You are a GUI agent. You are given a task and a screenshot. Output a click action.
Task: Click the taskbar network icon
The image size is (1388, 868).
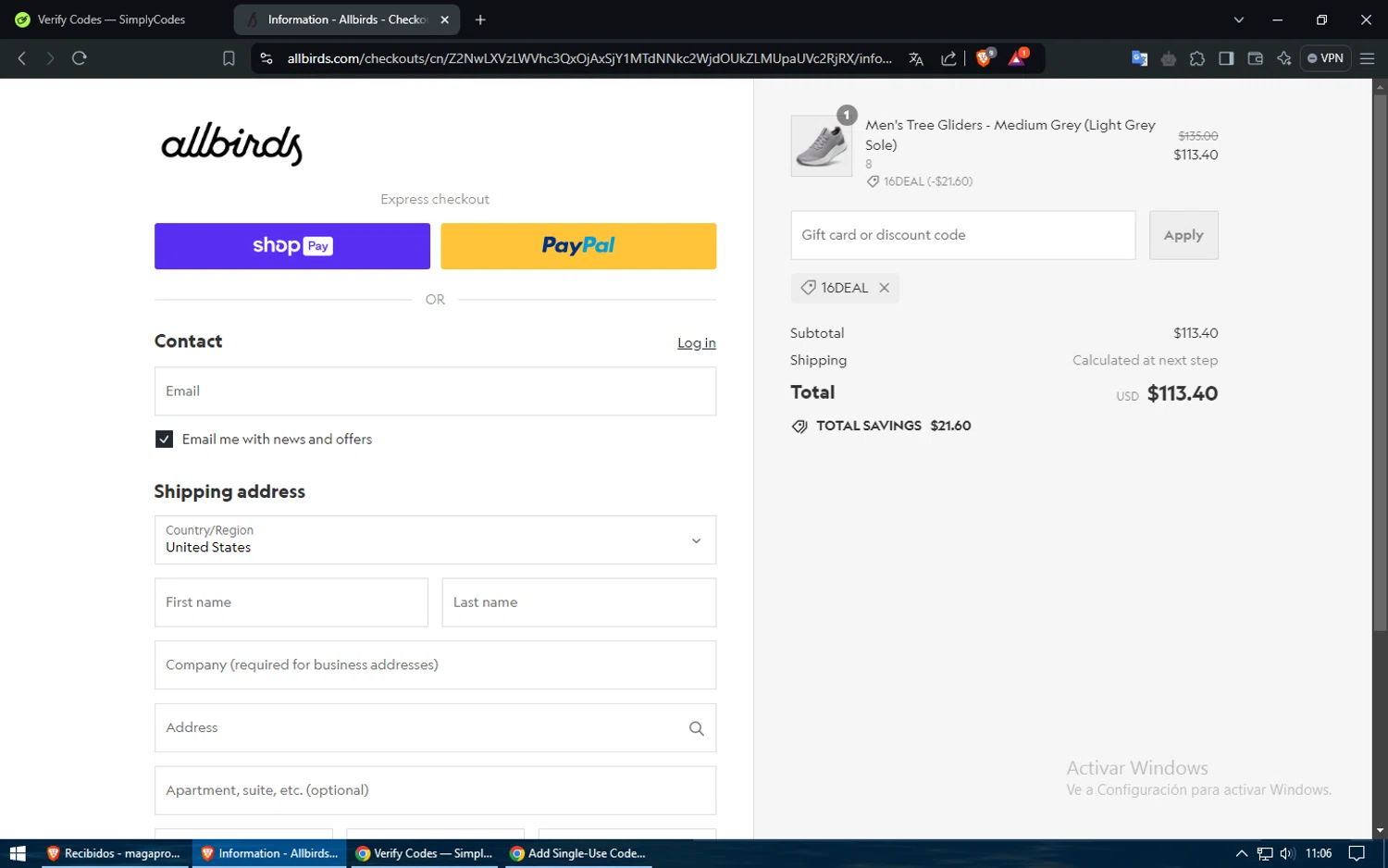1265,853
